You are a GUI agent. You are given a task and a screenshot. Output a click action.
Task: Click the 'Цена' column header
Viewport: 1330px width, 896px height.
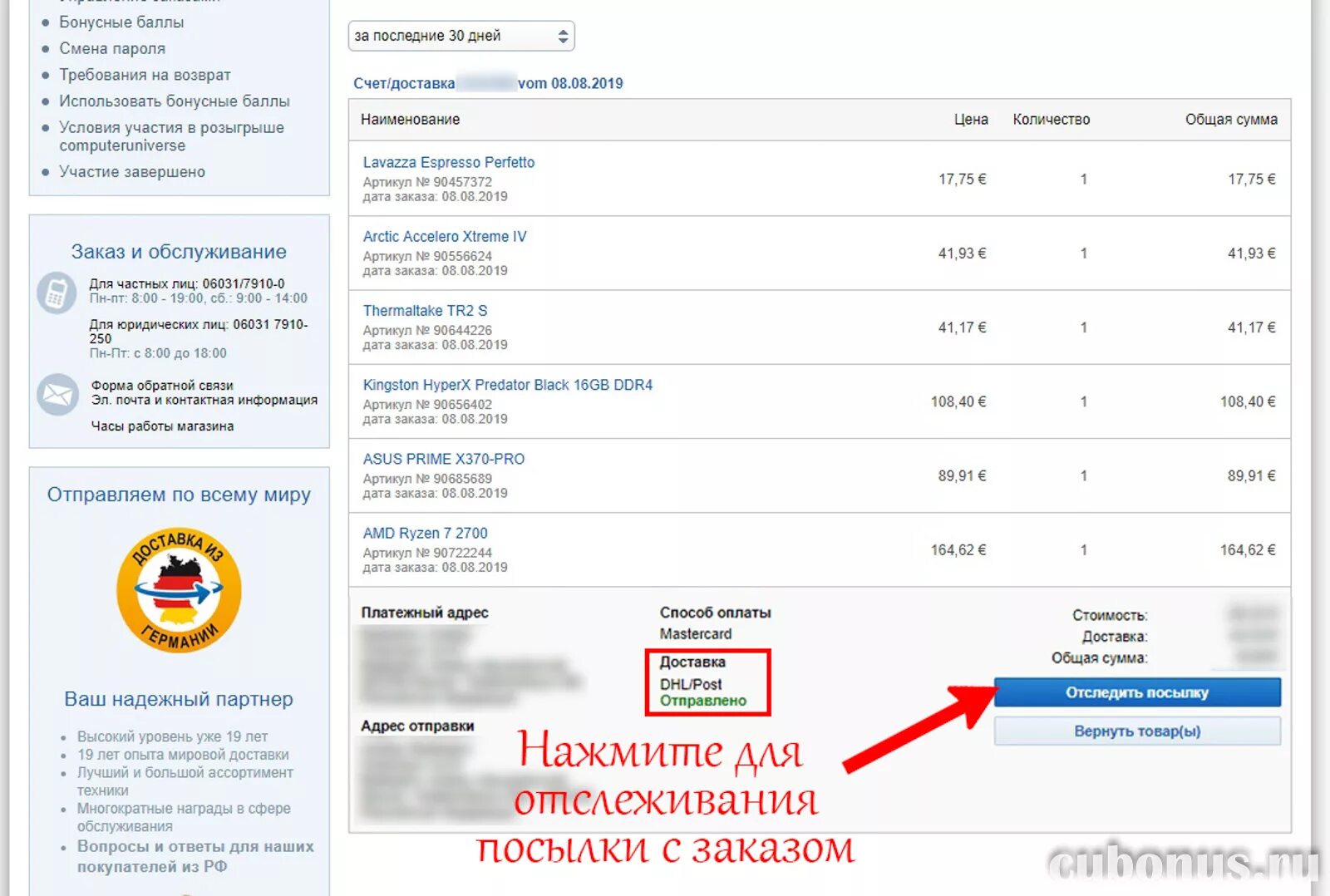point(971,120)
